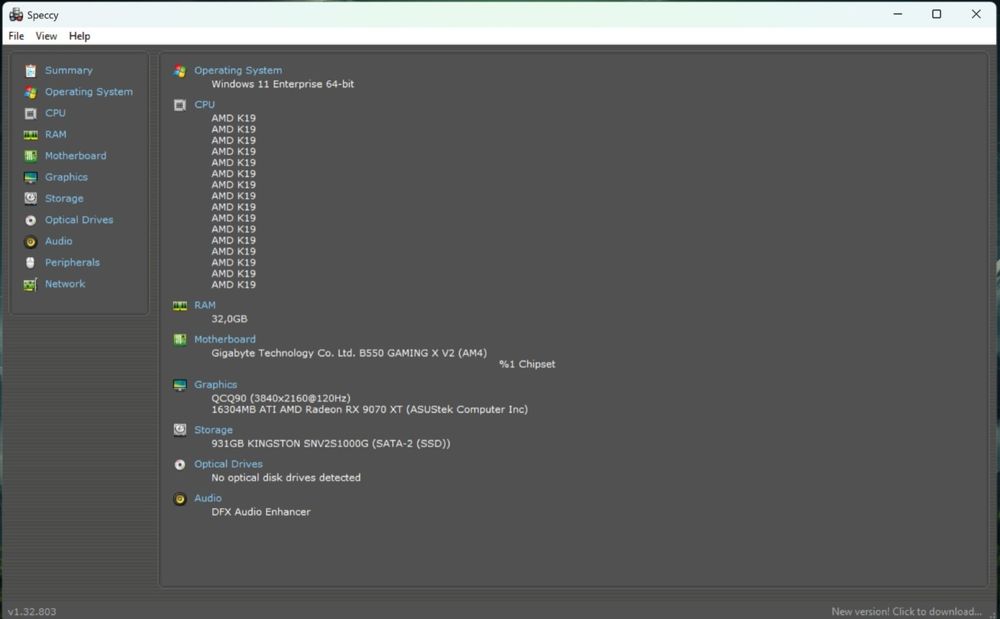Click the Summary clipboard icon in sidebar

click(31, 71)
